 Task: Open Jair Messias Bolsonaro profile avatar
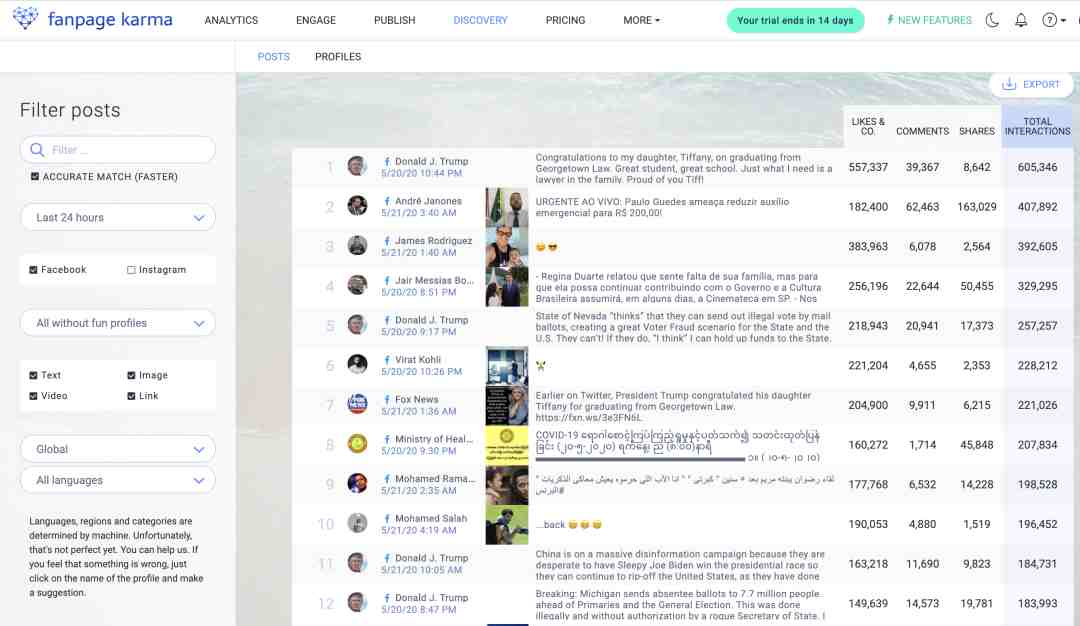click(357, 284)
